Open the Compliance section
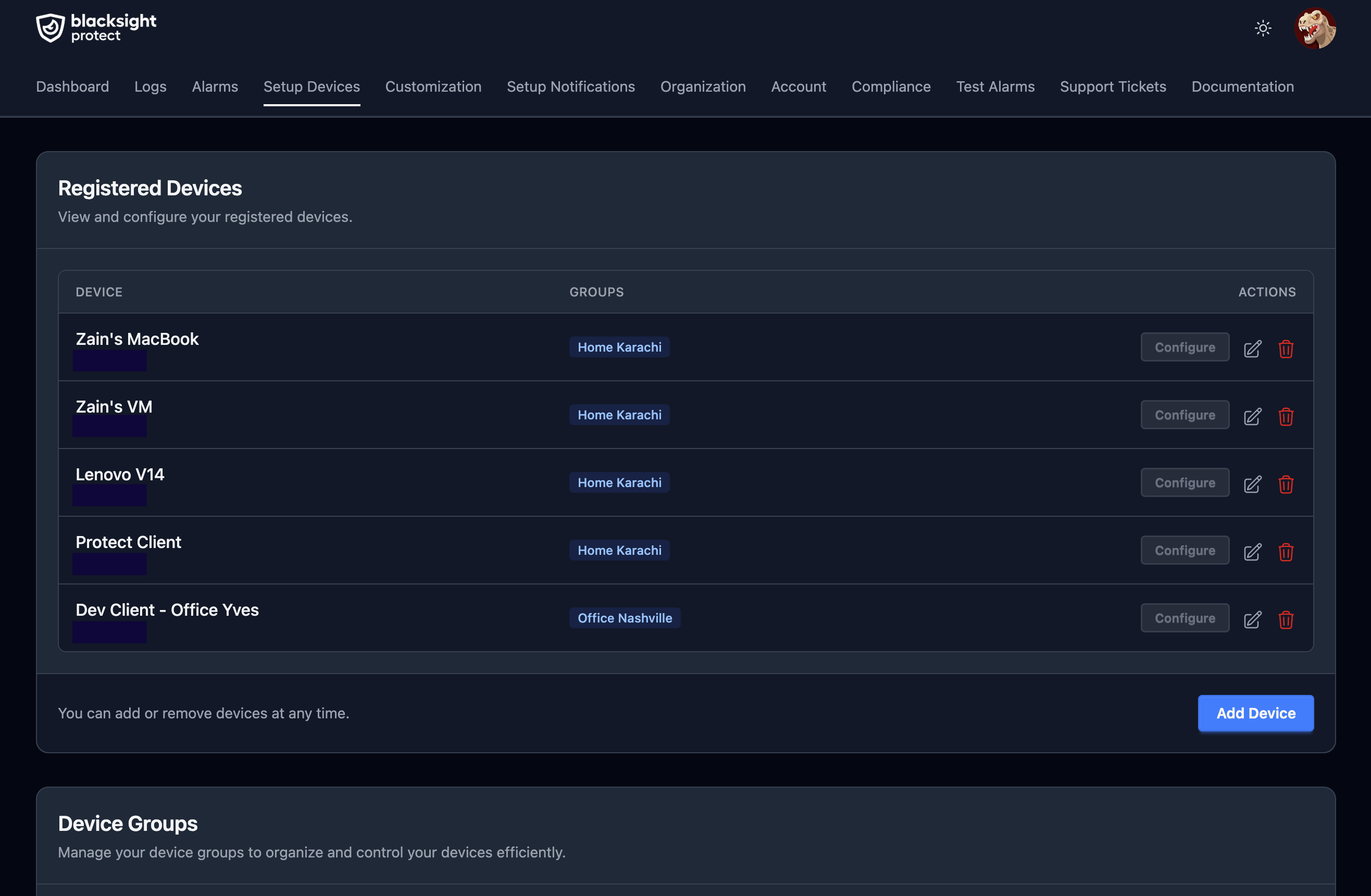The width and height of the screenshot is (1371, 896). coord(891,86)
